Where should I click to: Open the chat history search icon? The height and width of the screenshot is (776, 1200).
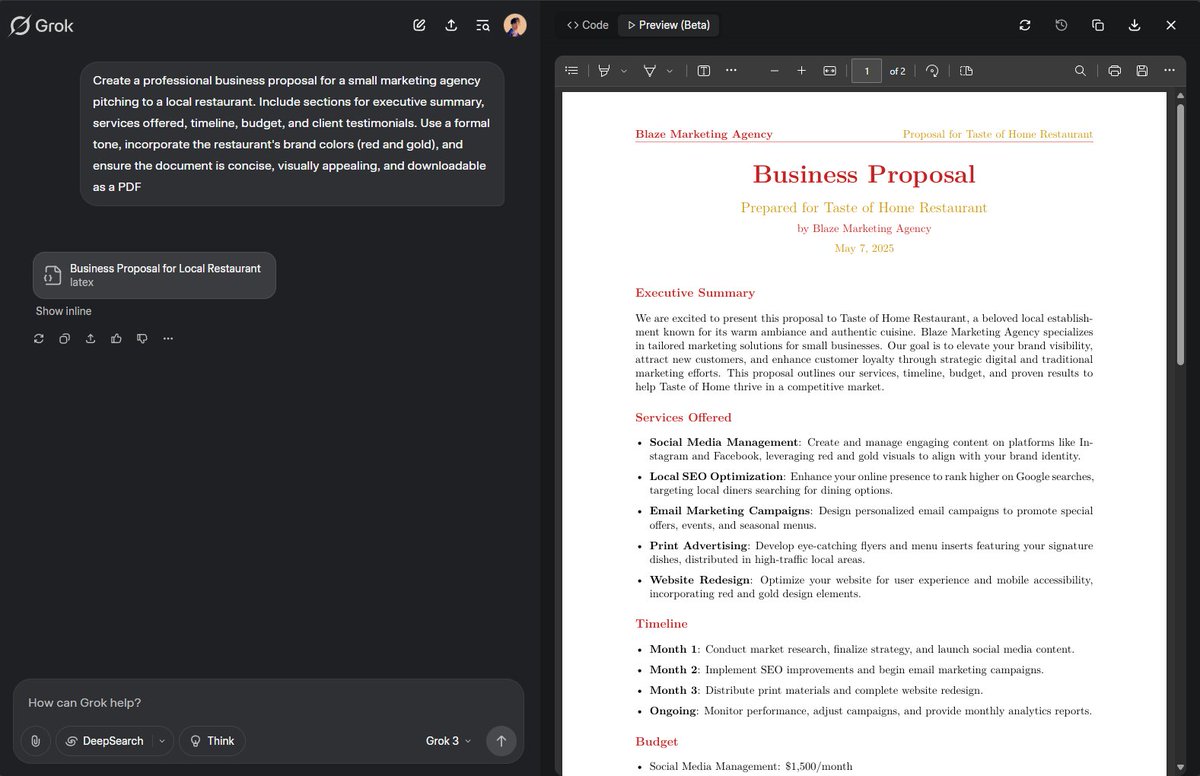point(483,25)
